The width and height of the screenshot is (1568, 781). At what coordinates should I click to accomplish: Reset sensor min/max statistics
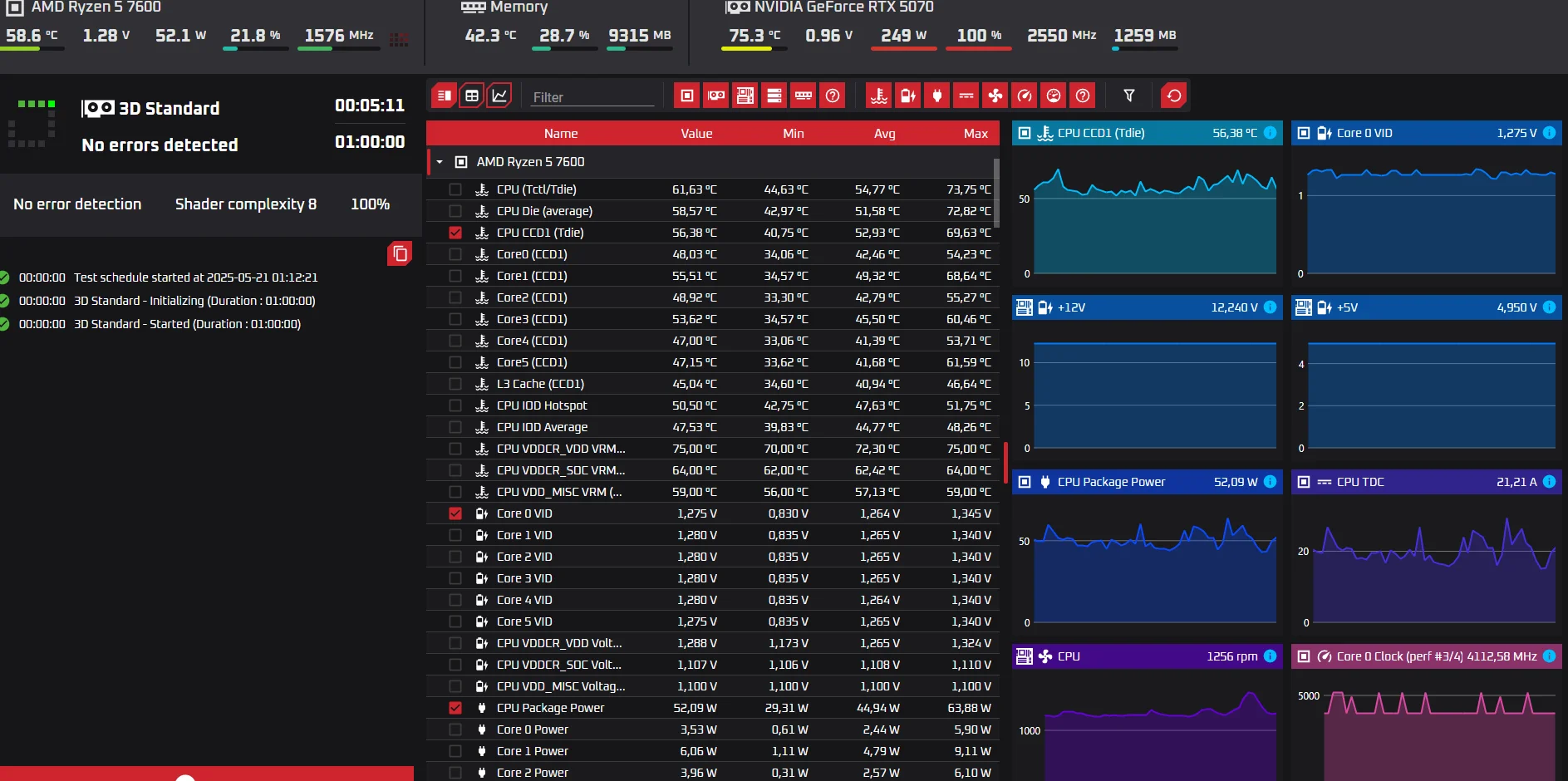1173,96
